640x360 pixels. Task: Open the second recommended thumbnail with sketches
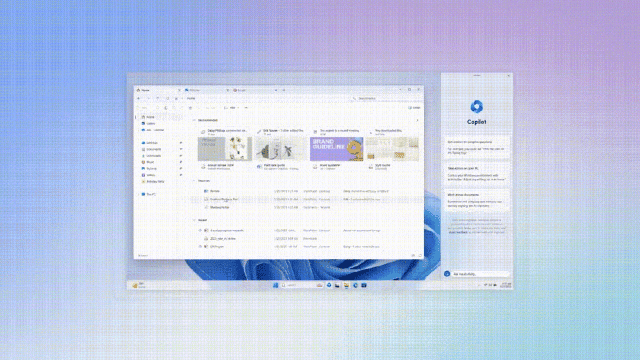[x=281, y=149]
